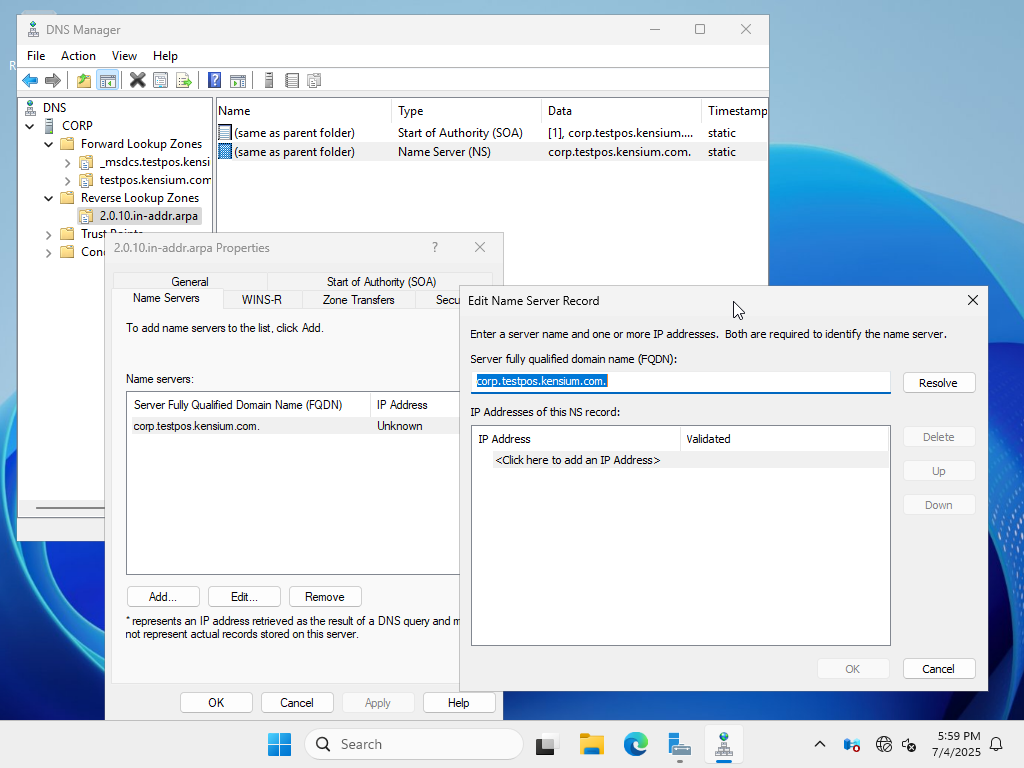
Task: Click Properties dialog question-mark help button
Action: [435, 247]
